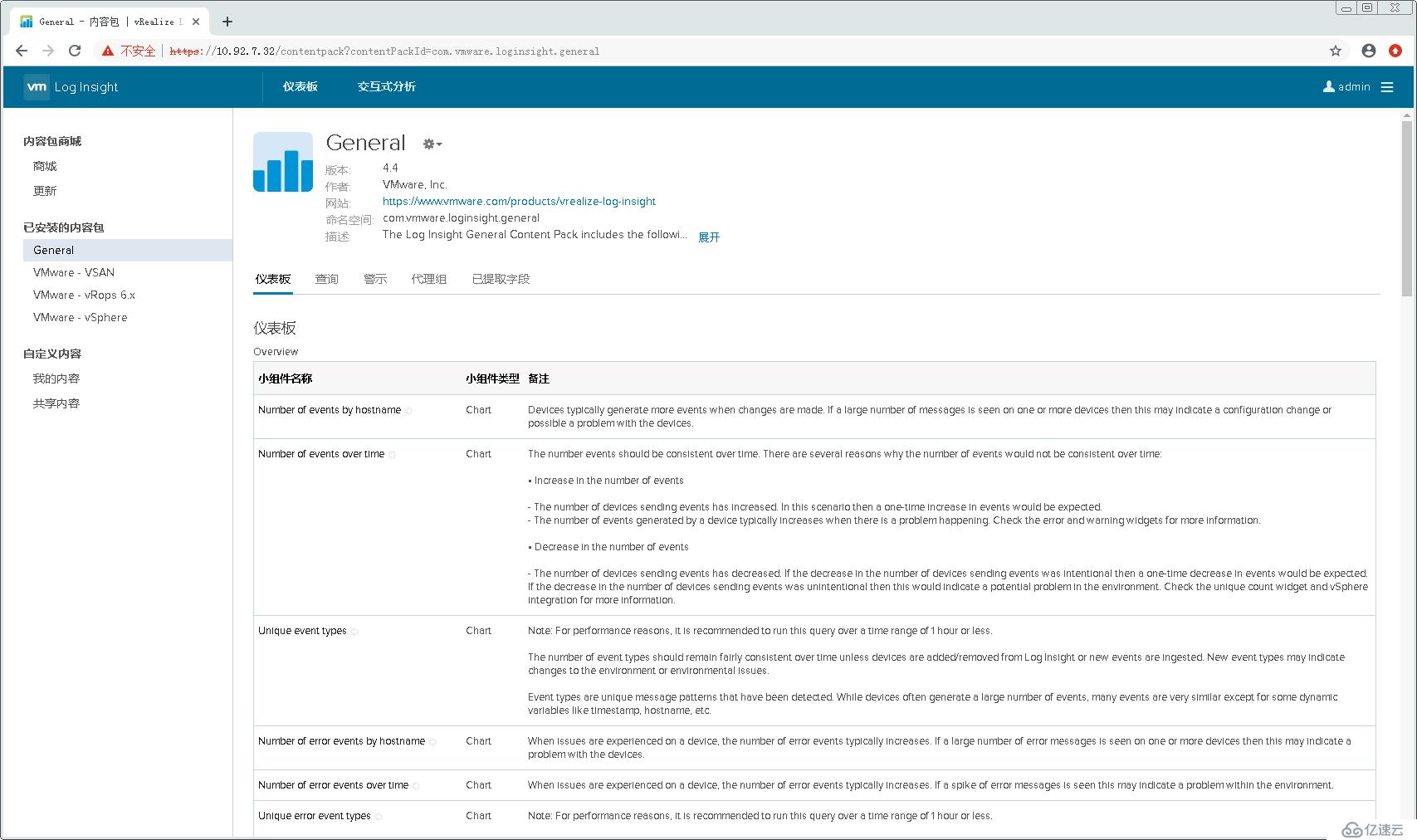Image resolution: width=1417 pixels, height=840 pixels.
Task: Switch to the 仪表板 content tab
Action: pos(273,279)
